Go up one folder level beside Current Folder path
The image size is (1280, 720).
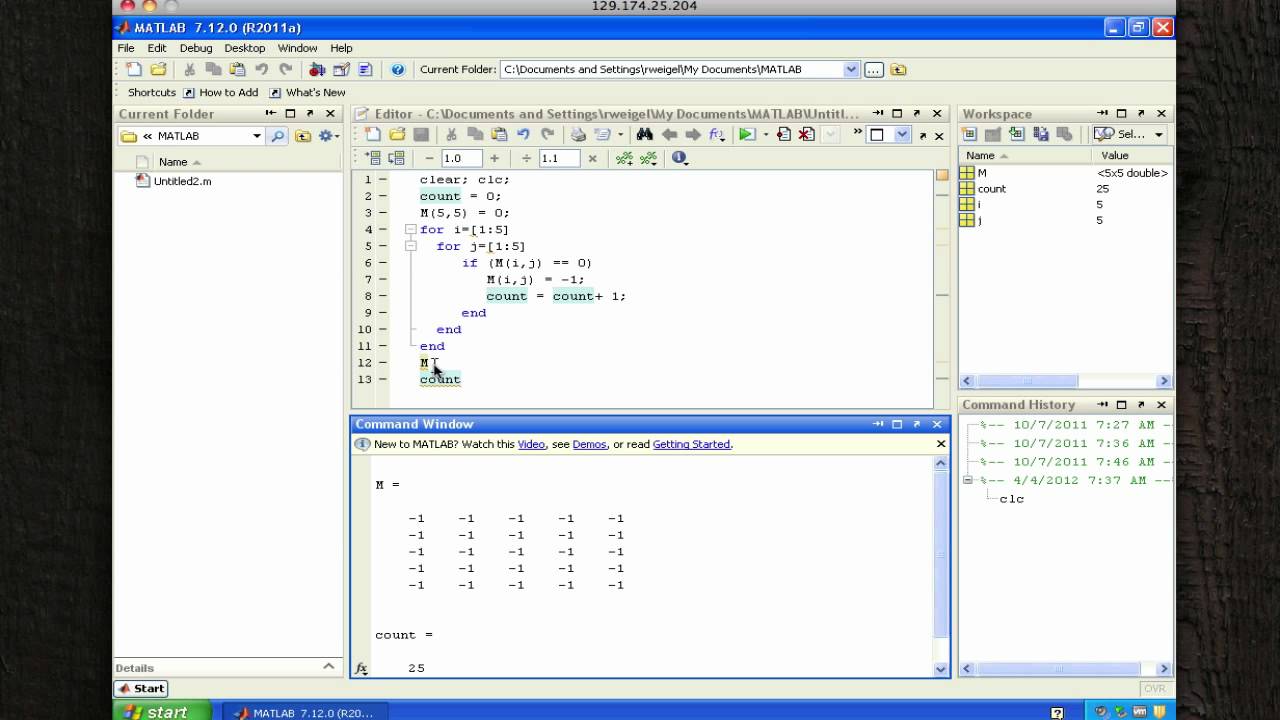click(x=898, y=70)
